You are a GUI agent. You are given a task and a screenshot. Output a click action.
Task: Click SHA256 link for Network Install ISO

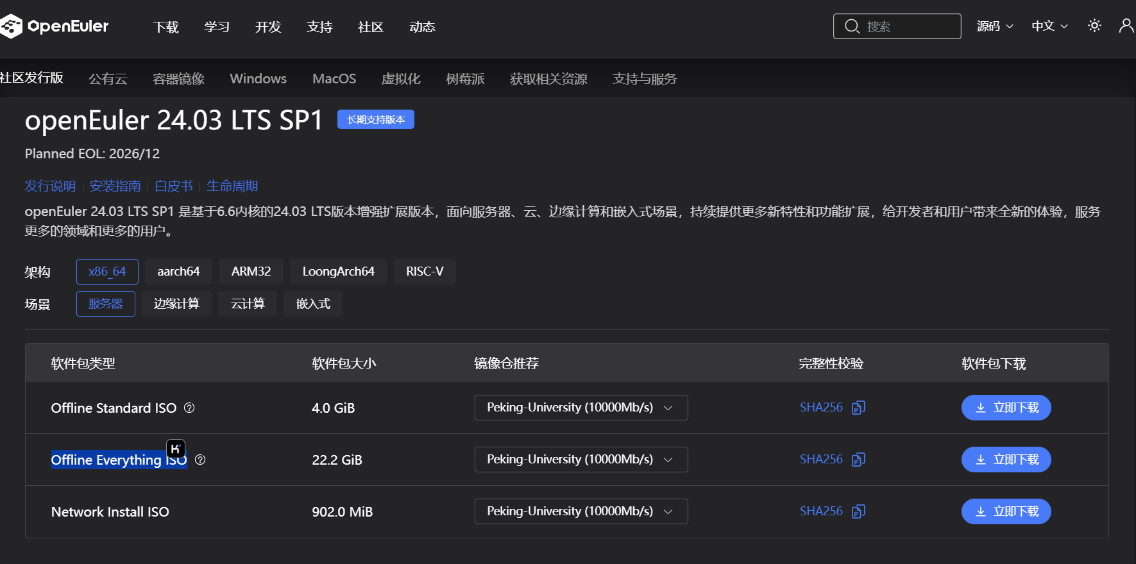click(x=821, y=511)
